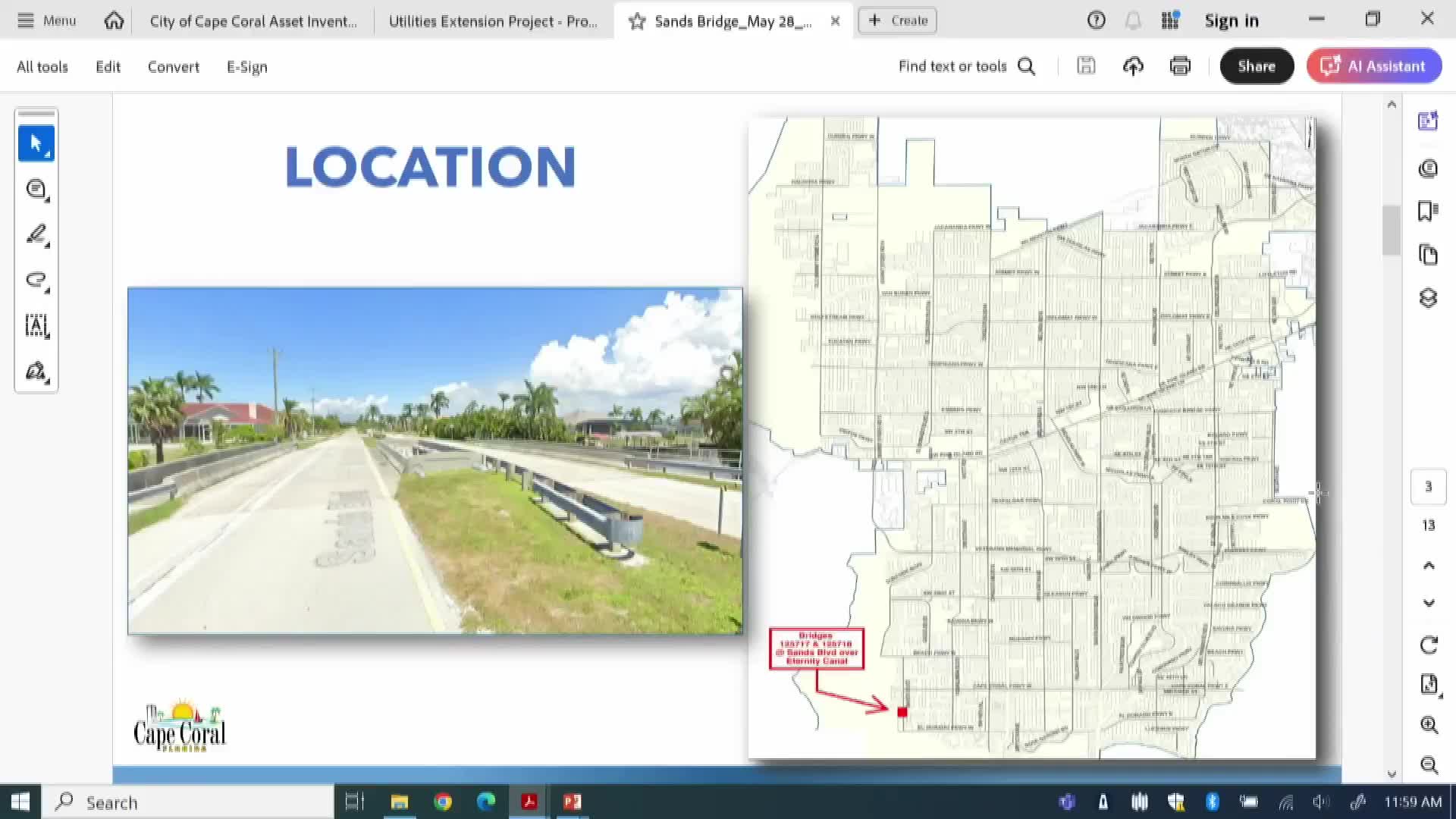Select the arrow selection tool
Screen dimensions: 1456x819
pyautogui.click(x=36, y=143)
